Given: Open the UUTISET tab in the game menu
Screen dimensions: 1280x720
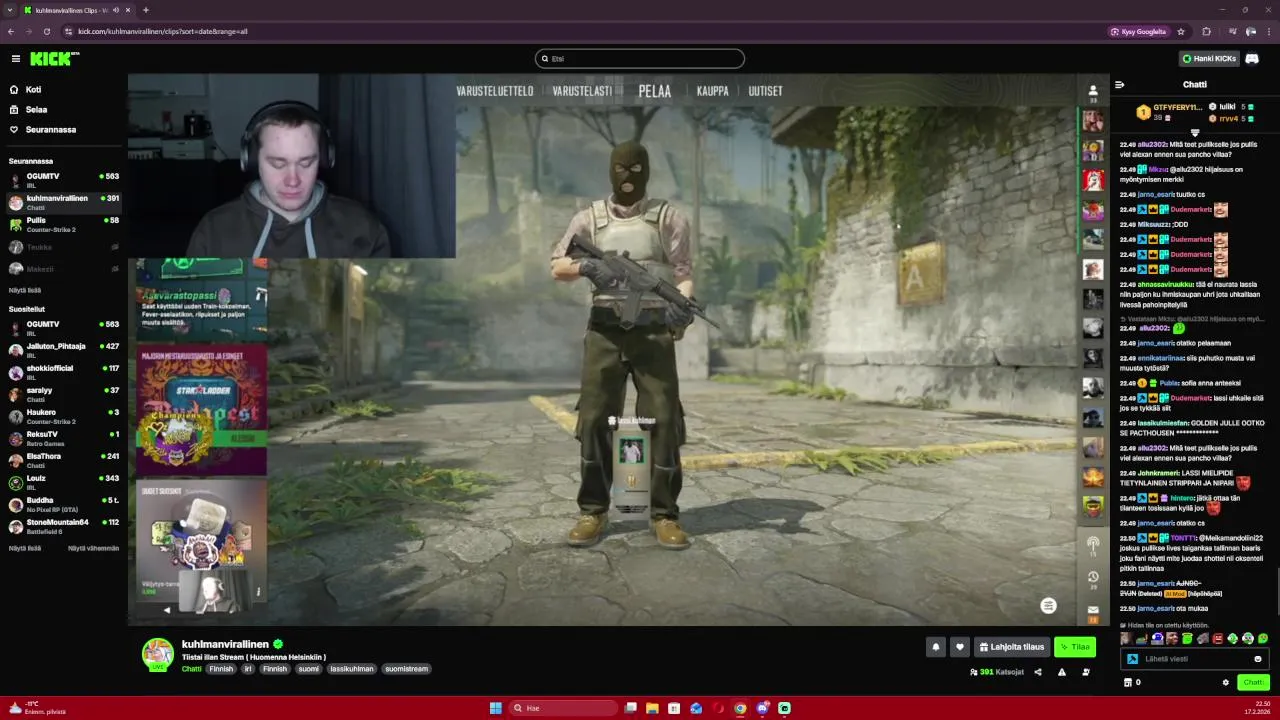Looking at the screenshot, I should point(766,91).
